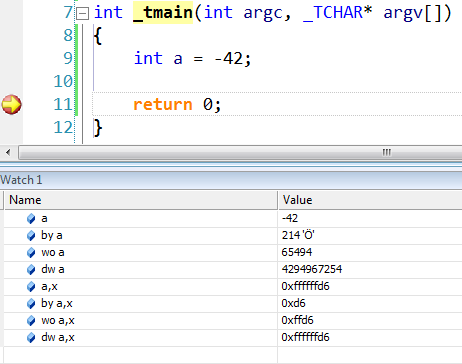Click the empty new watch entry row's Name cell
Viewport: 462px width, 364px height.
[x=141, y=355]
